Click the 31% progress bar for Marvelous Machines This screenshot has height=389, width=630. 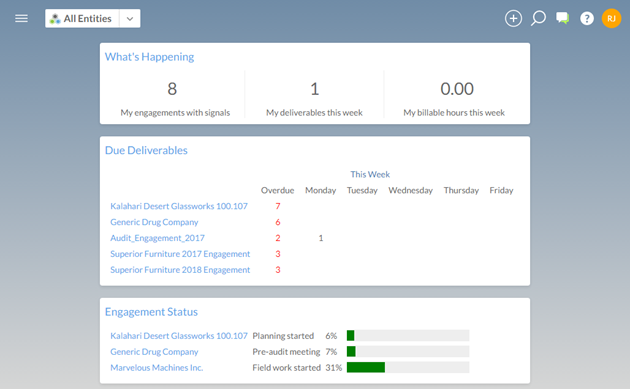[x=408, y=367]
